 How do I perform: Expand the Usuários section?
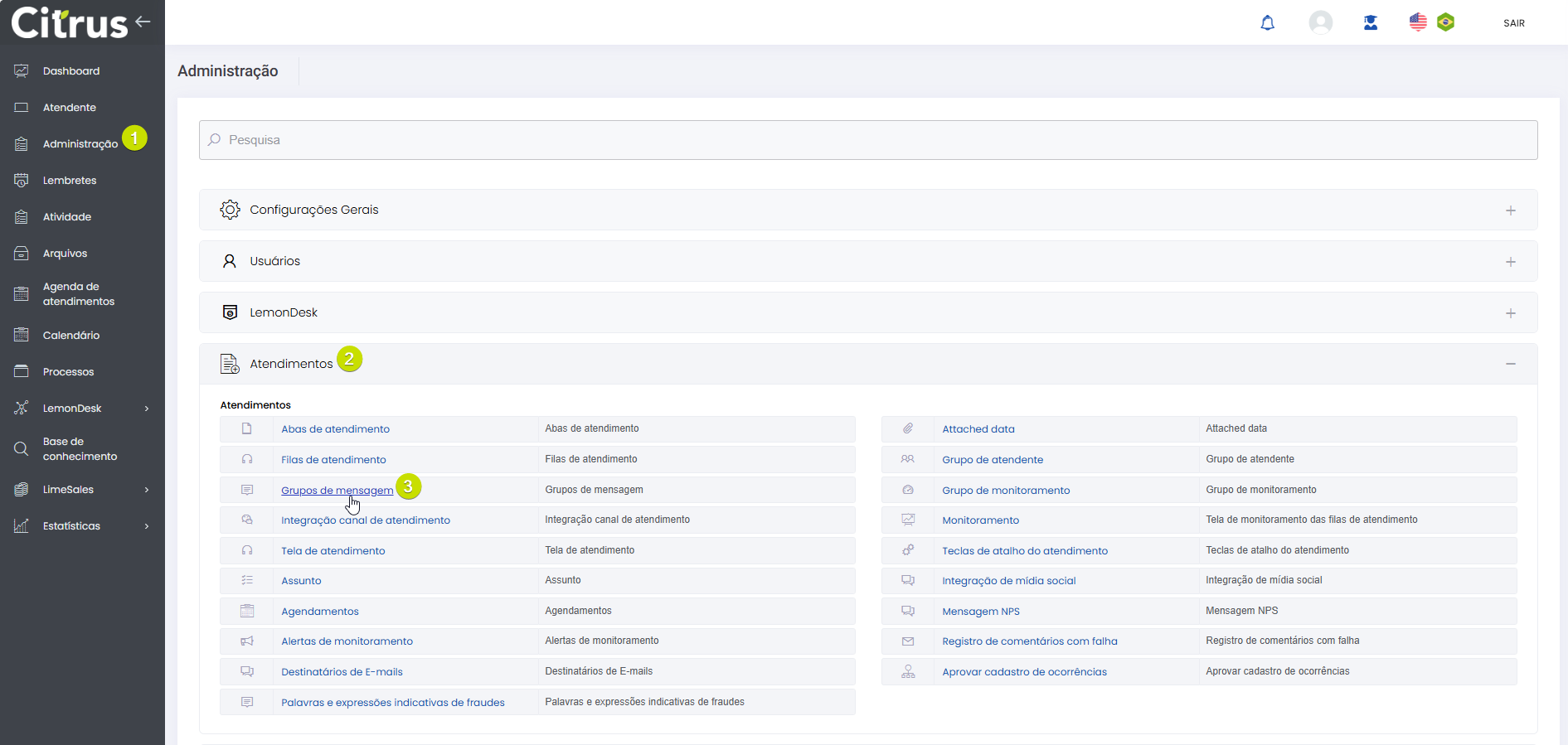[x=1510, y=262]
